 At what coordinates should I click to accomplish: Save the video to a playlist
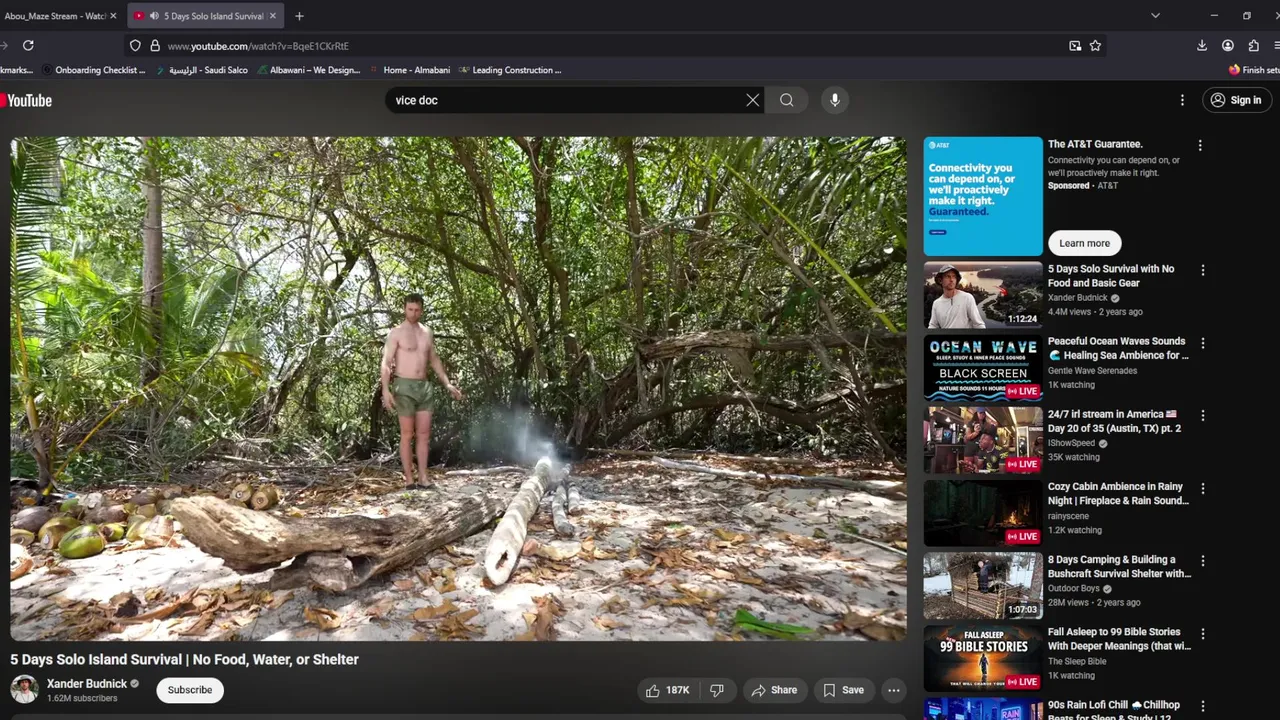pos(843,690)
